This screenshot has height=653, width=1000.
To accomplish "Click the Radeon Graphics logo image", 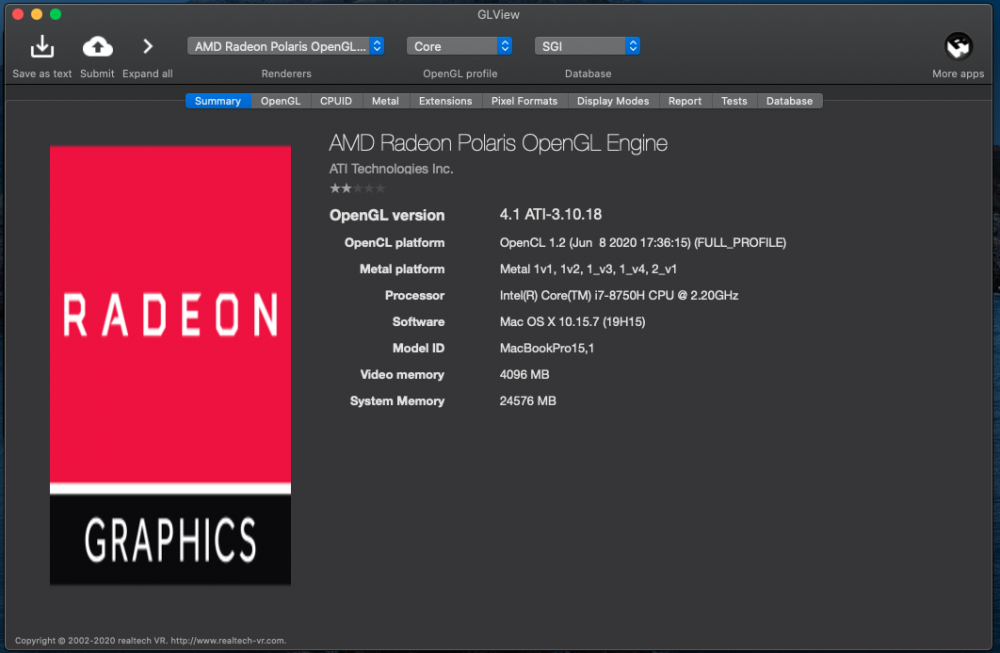I will pos(170,365).
